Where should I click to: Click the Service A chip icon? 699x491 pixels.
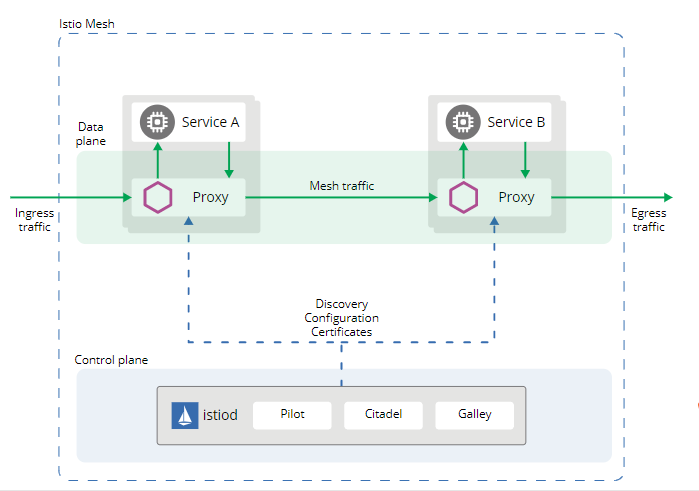(157, 122)
